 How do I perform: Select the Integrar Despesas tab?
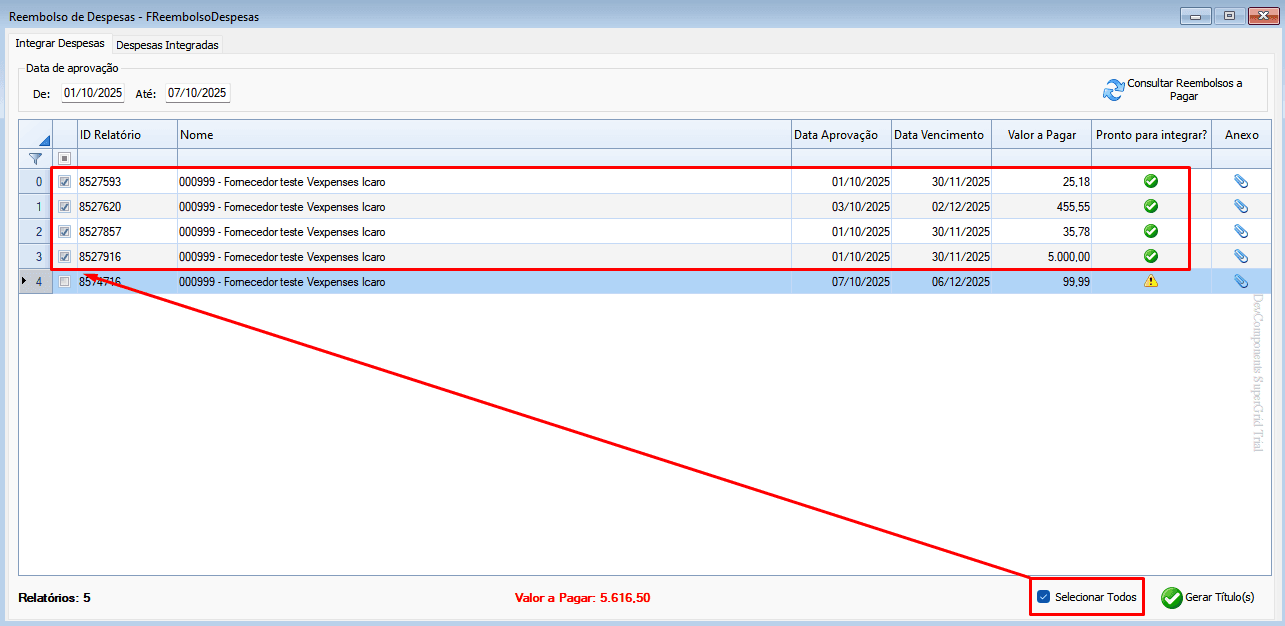60,44
